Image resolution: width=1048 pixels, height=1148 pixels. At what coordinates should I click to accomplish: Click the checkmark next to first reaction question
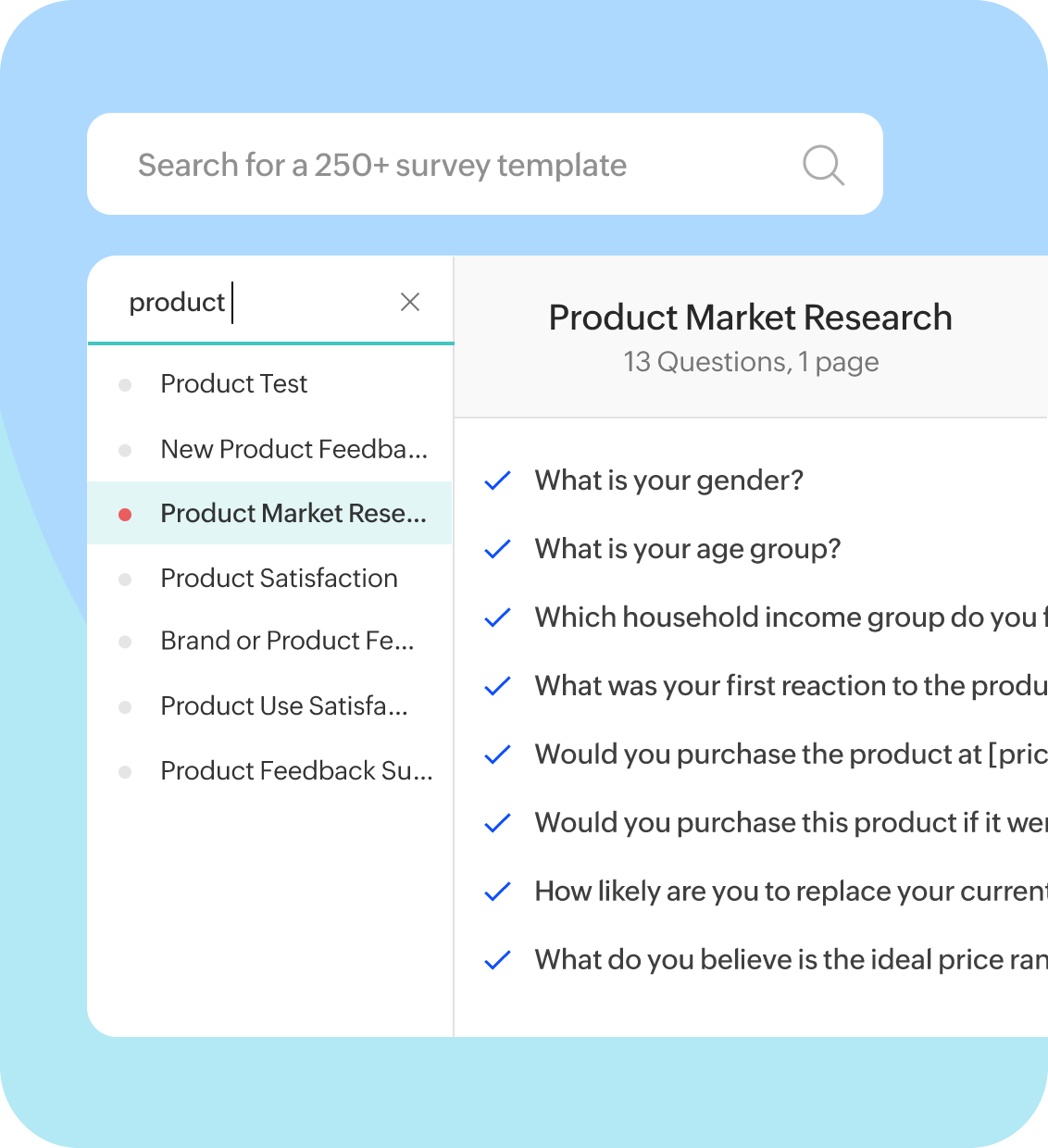[498, 686]
